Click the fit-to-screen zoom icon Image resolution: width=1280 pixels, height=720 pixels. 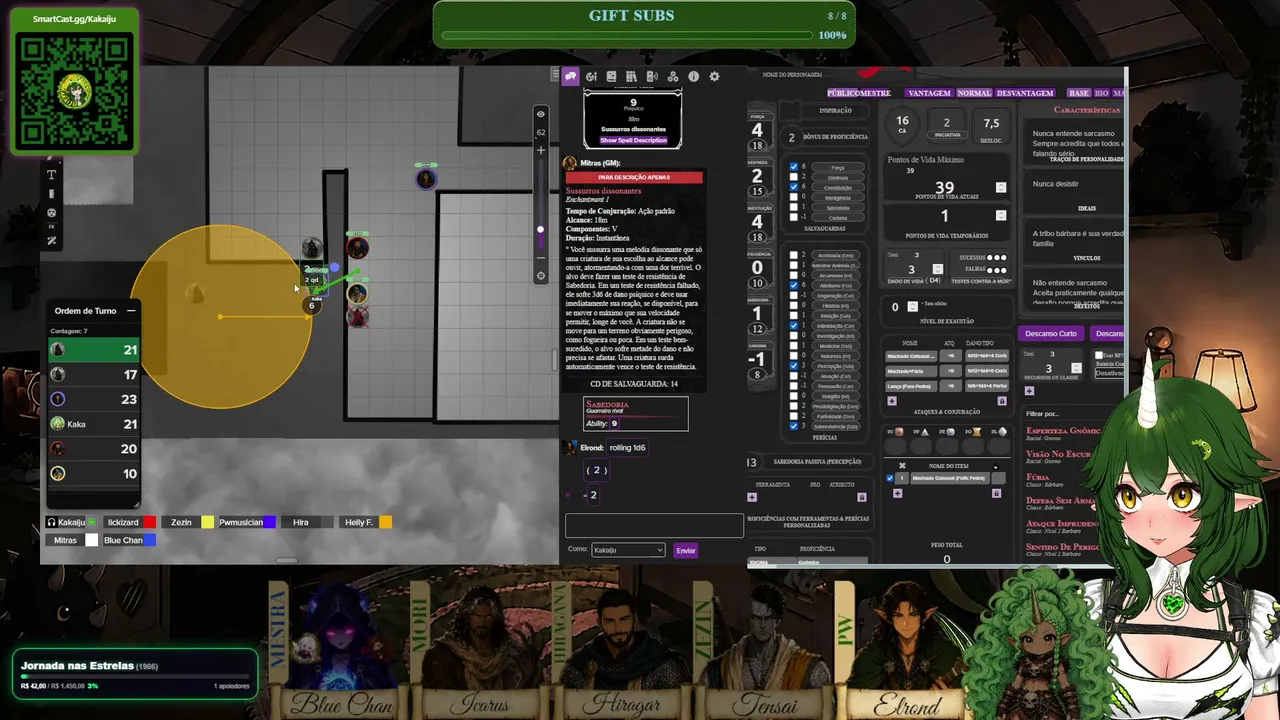541,275
